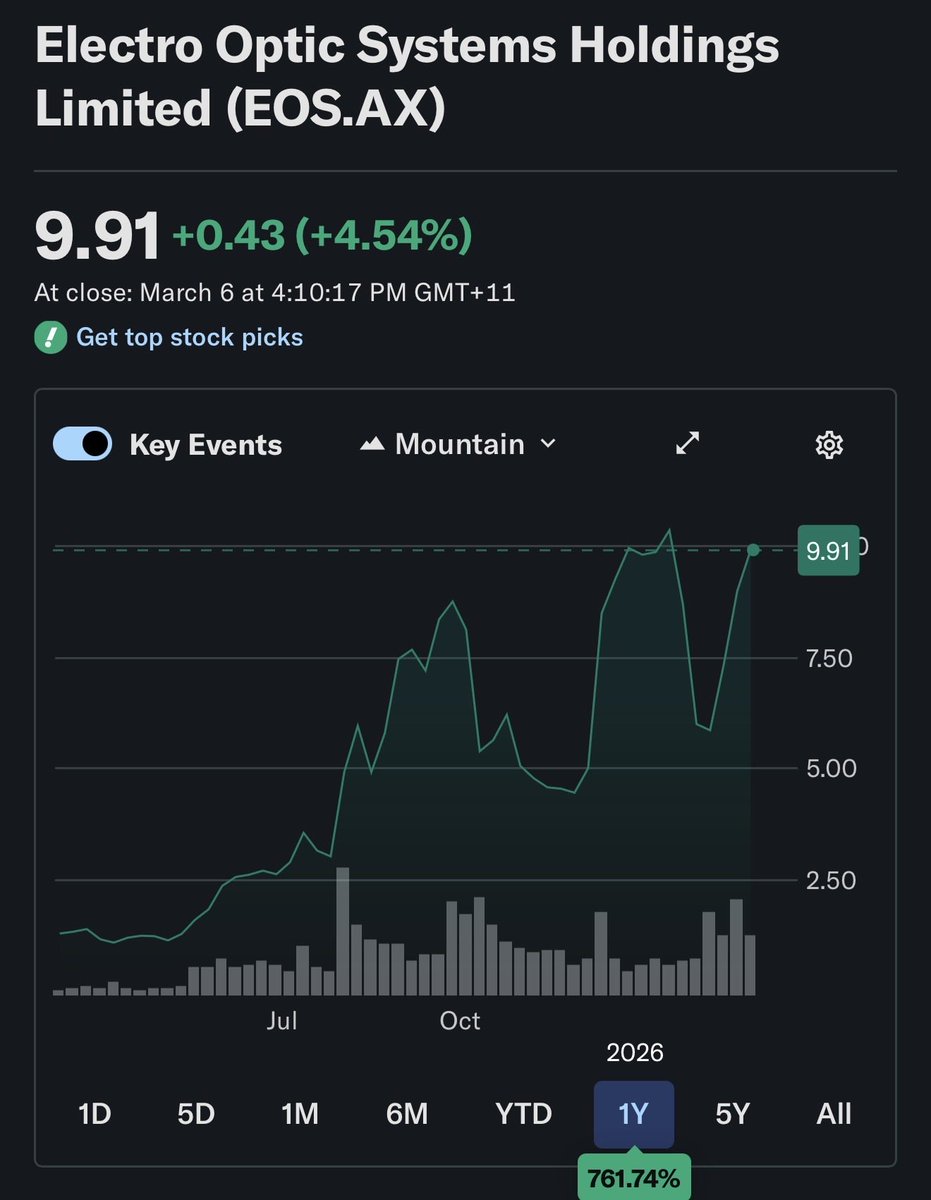Screen dimensions: 931x1200
Task: Click the Mountain chart type icon
Action: pos(372,443)
